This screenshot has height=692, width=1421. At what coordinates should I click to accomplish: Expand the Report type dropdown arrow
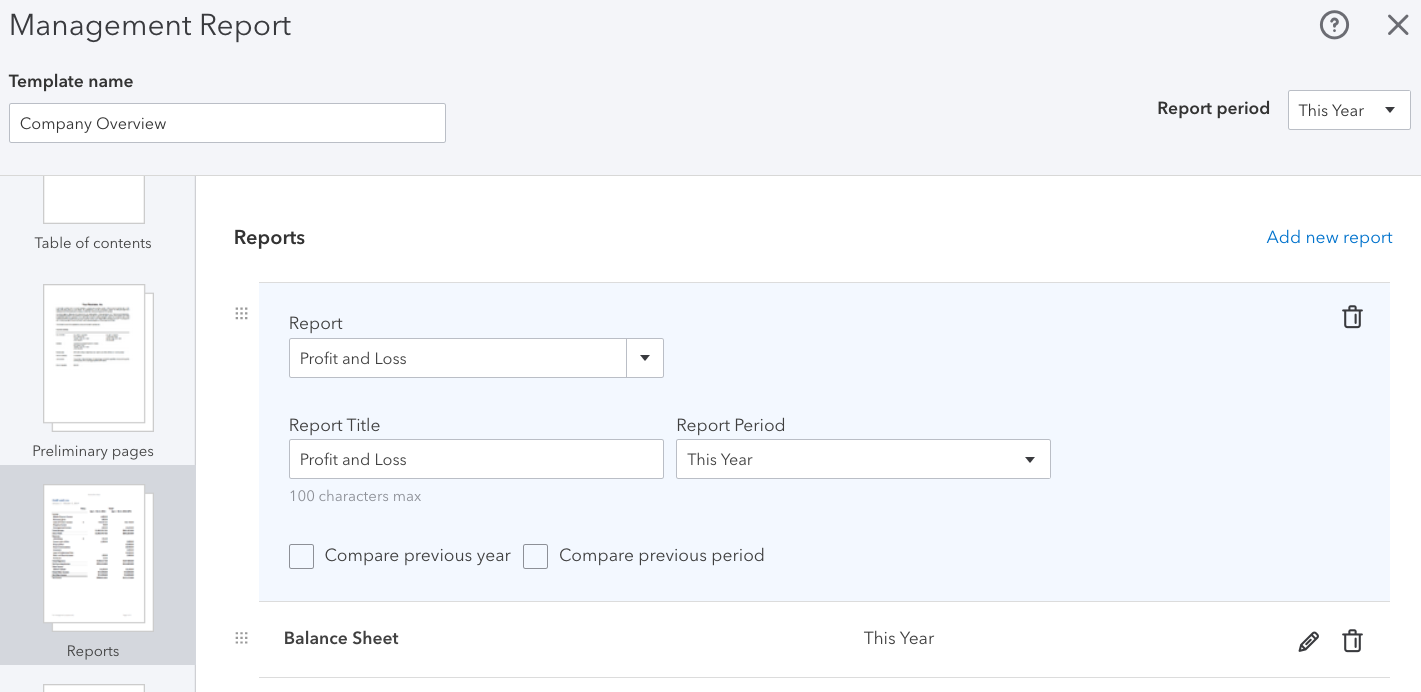(x=645, y=358)
